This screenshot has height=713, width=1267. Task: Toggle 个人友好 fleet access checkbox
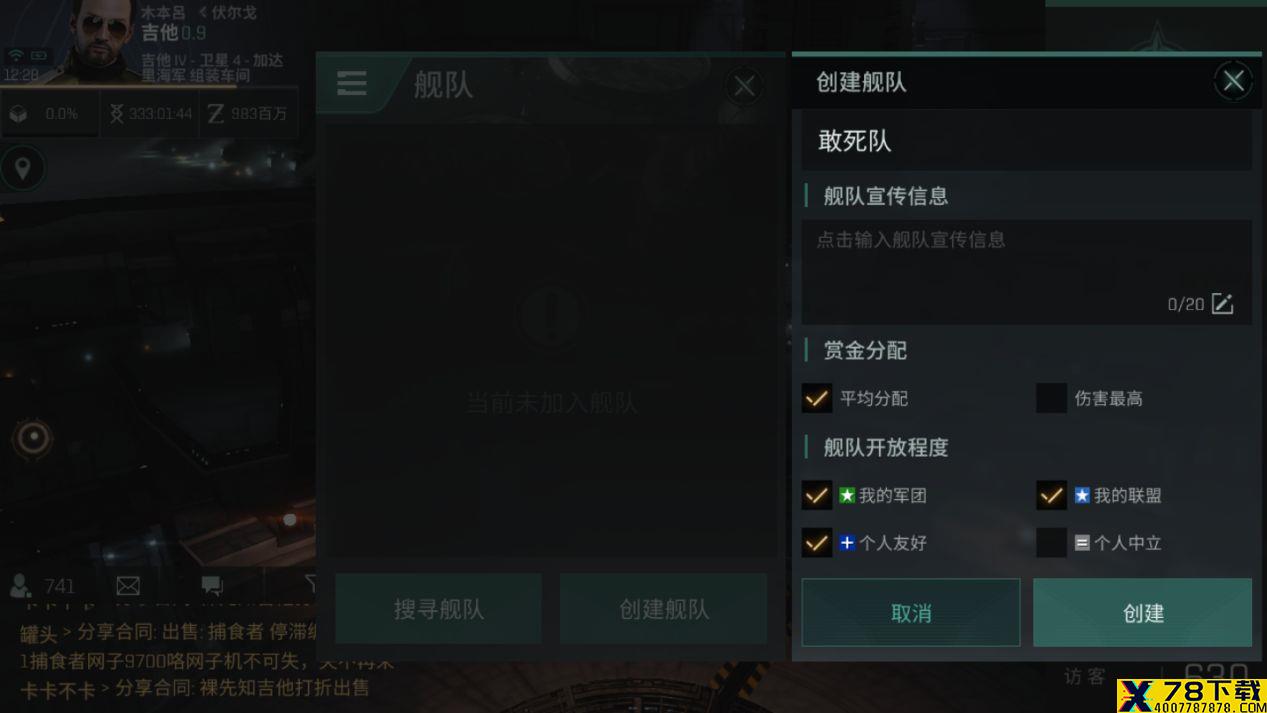click(x=817, y=543)
